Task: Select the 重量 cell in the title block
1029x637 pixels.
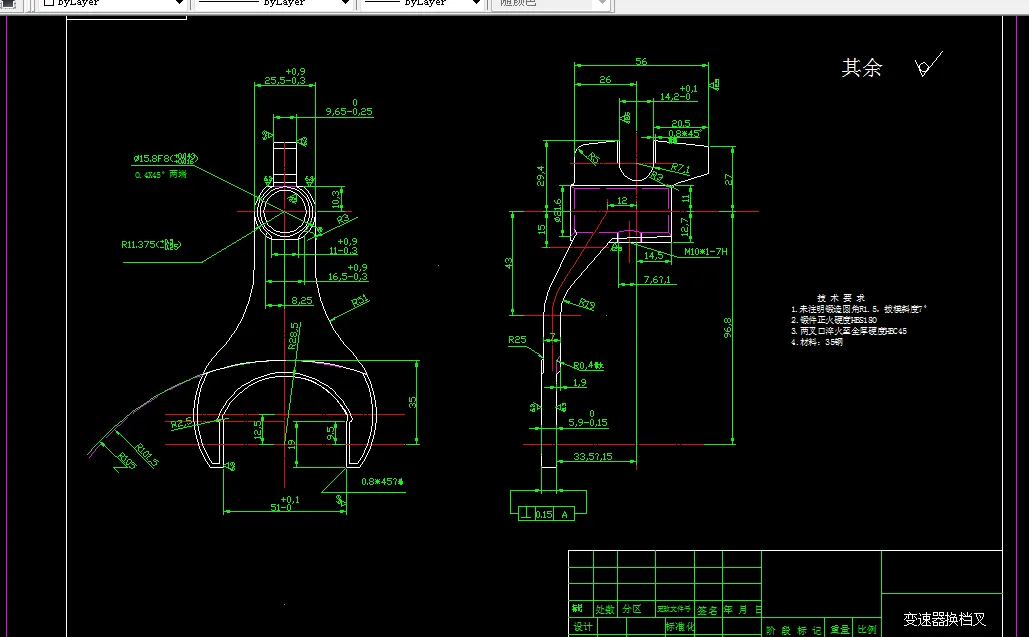Action: 840,630
